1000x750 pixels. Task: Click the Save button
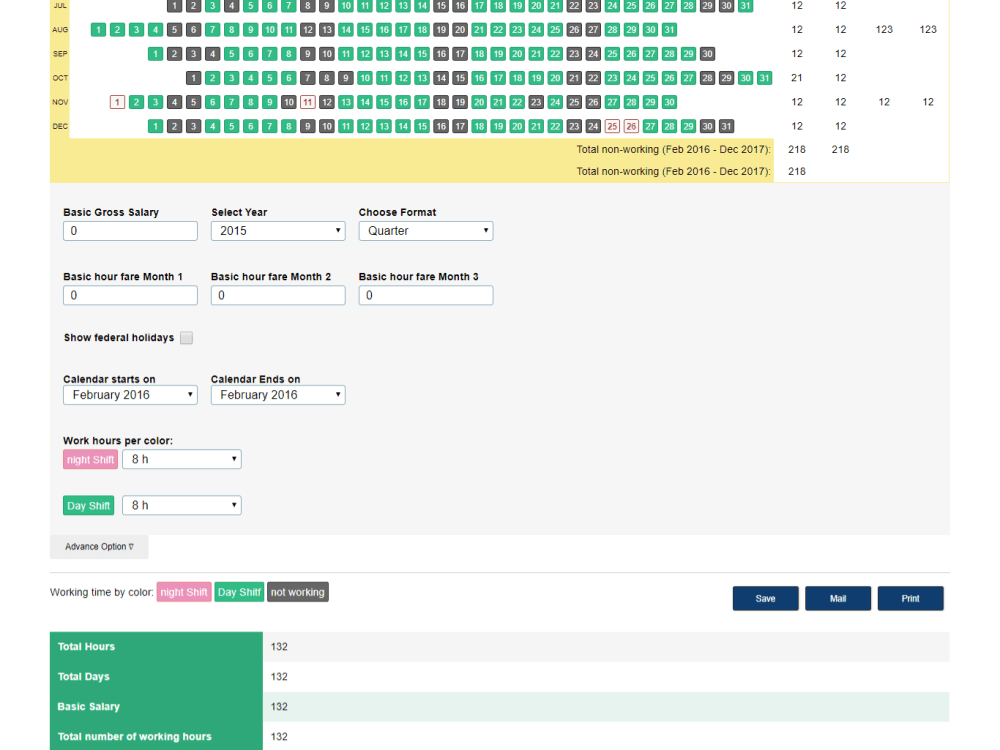coord(765,598)
